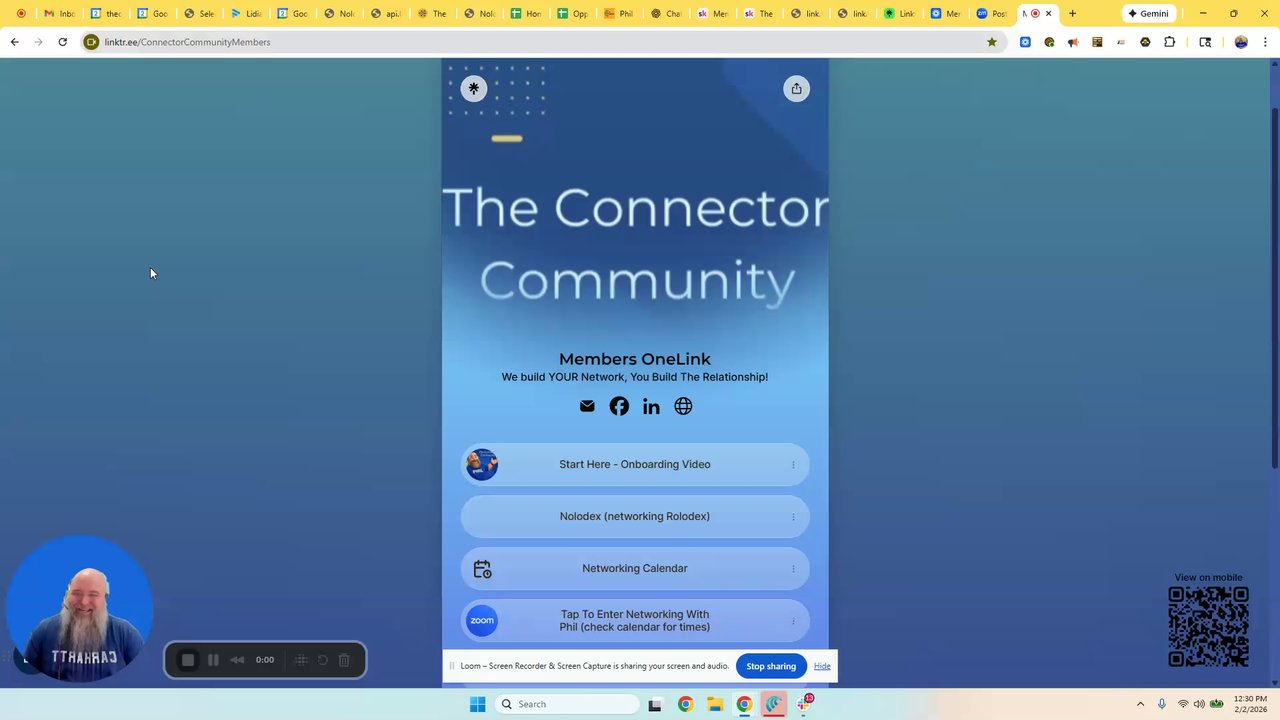The image size is (1280, 720).
Task: Open the Networking Calendar link
Action: coord(635,569)
